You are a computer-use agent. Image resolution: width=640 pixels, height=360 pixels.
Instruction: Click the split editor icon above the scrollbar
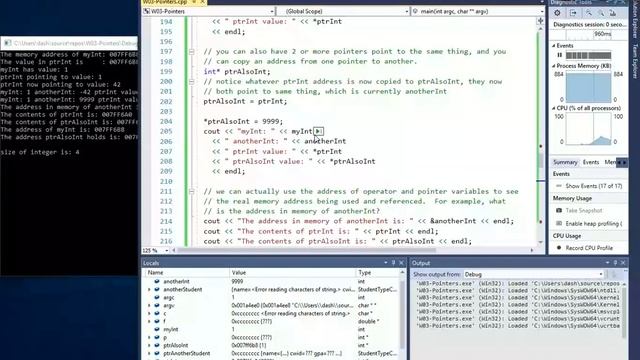(x=540, y=21)
